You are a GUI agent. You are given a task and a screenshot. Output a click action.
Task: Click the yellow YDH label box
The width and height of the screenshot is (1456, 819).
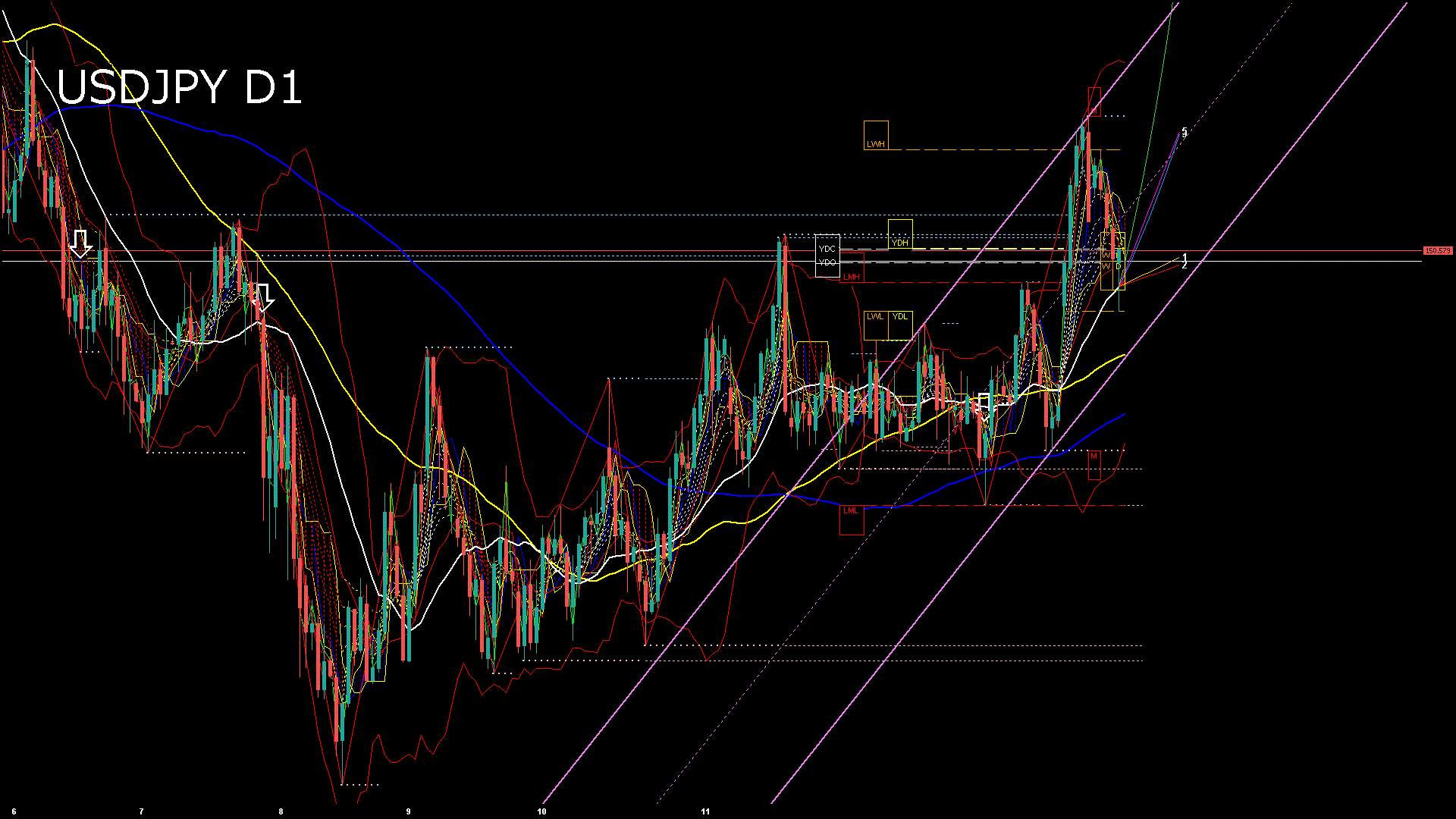pos(900,234)
